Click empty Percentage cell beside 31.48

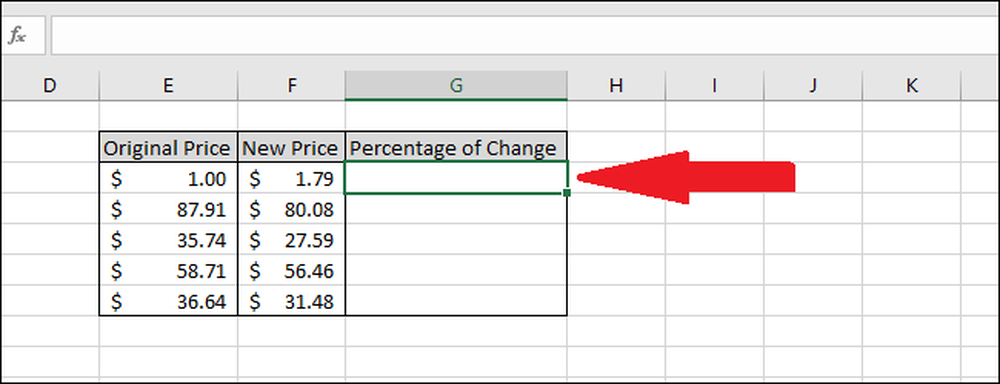point(456,300)
